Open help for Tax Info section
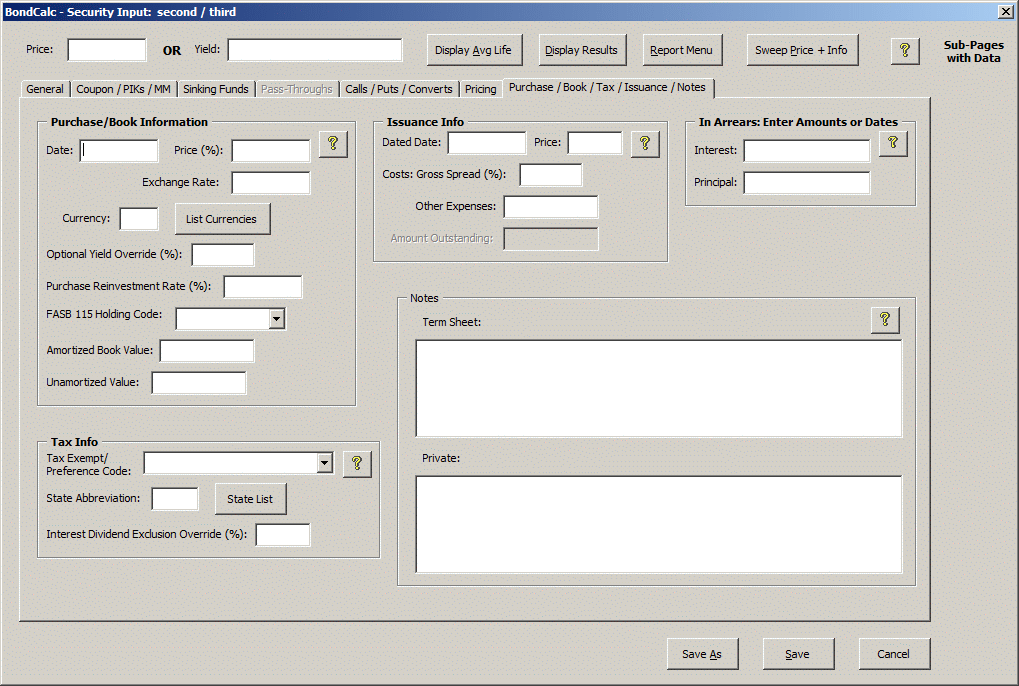1019x686 pixels. (357, 464)
